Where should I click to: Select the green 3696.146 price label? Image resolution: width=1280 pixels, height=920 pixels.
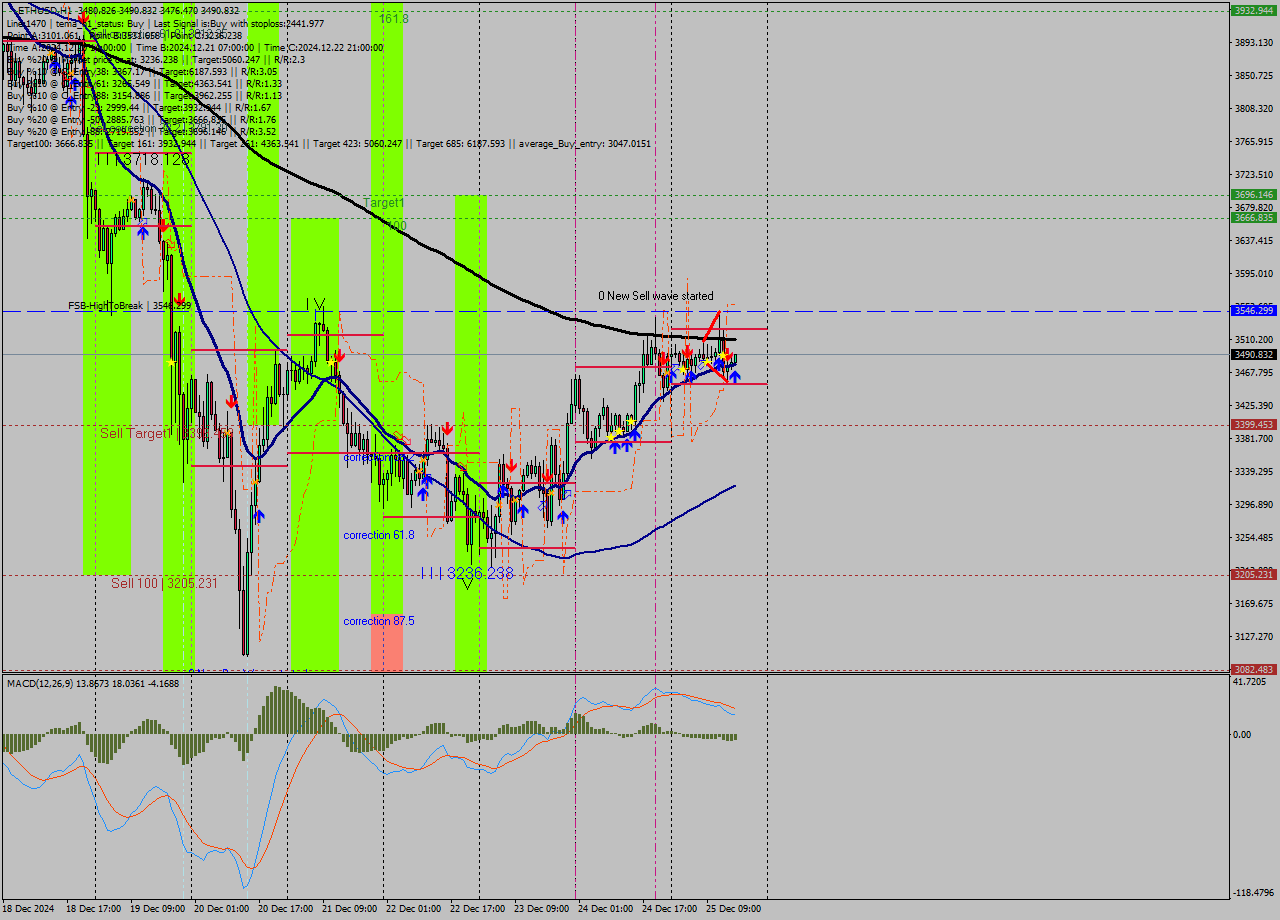click(x=1254, y=195)
